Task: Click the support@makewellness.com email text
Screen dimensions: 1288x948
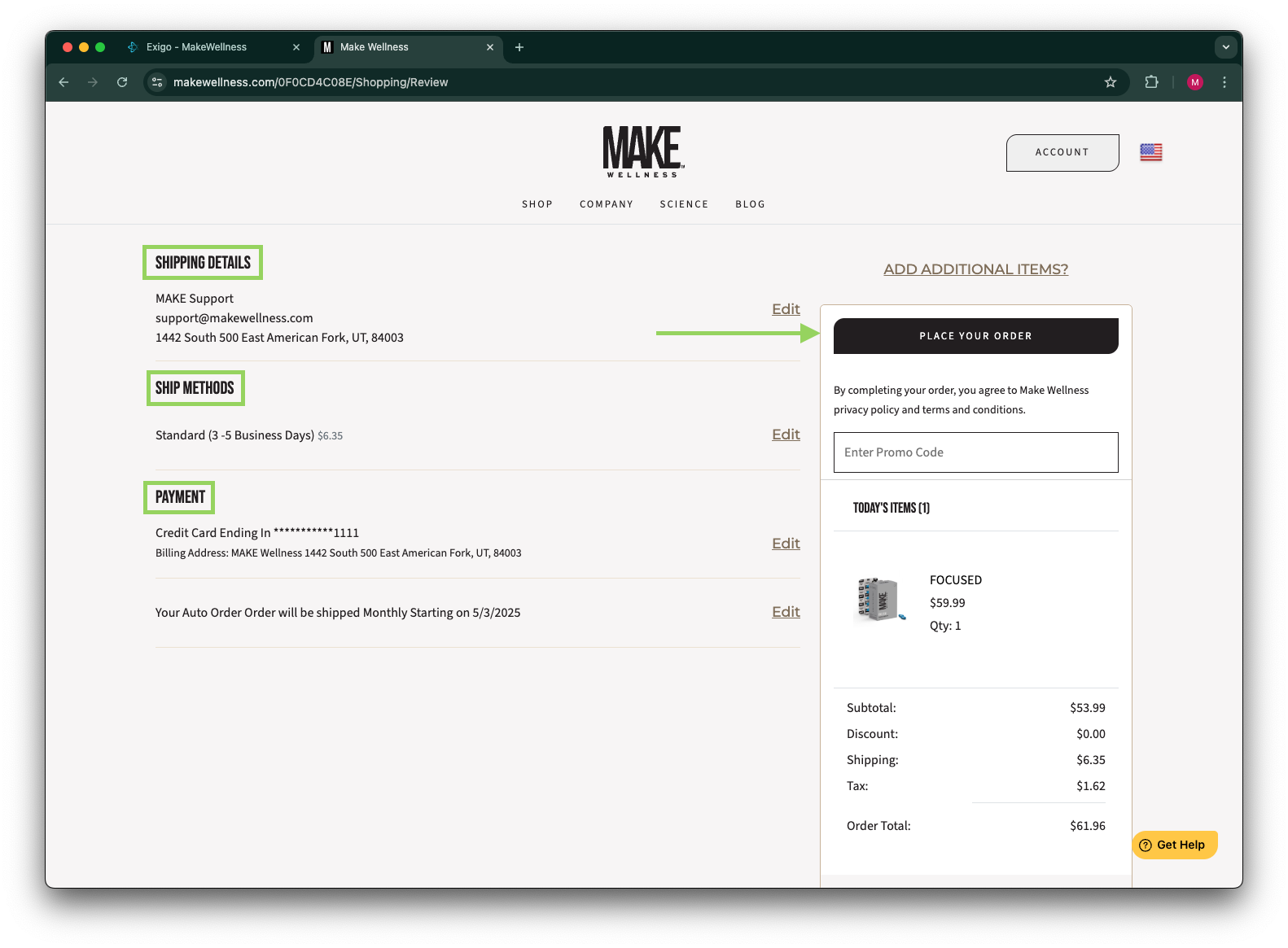Action: [x=234, y=318]
